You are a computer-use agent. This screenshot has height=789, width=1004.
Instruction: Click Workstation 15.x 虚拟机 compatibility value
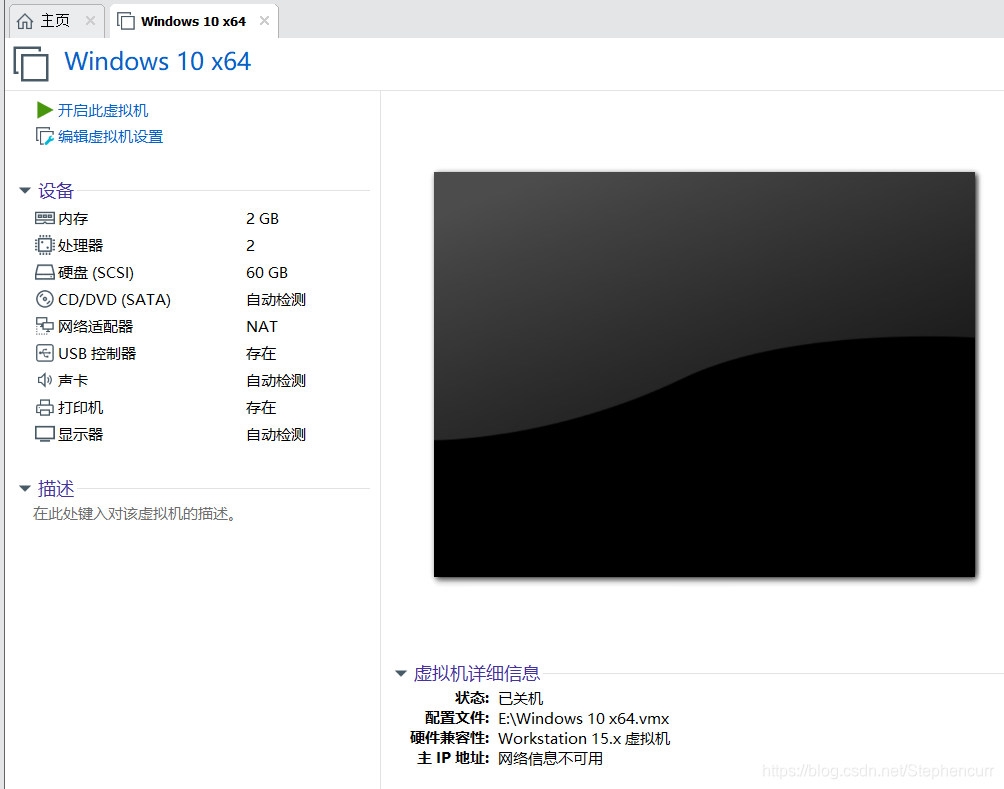(584, 738)
